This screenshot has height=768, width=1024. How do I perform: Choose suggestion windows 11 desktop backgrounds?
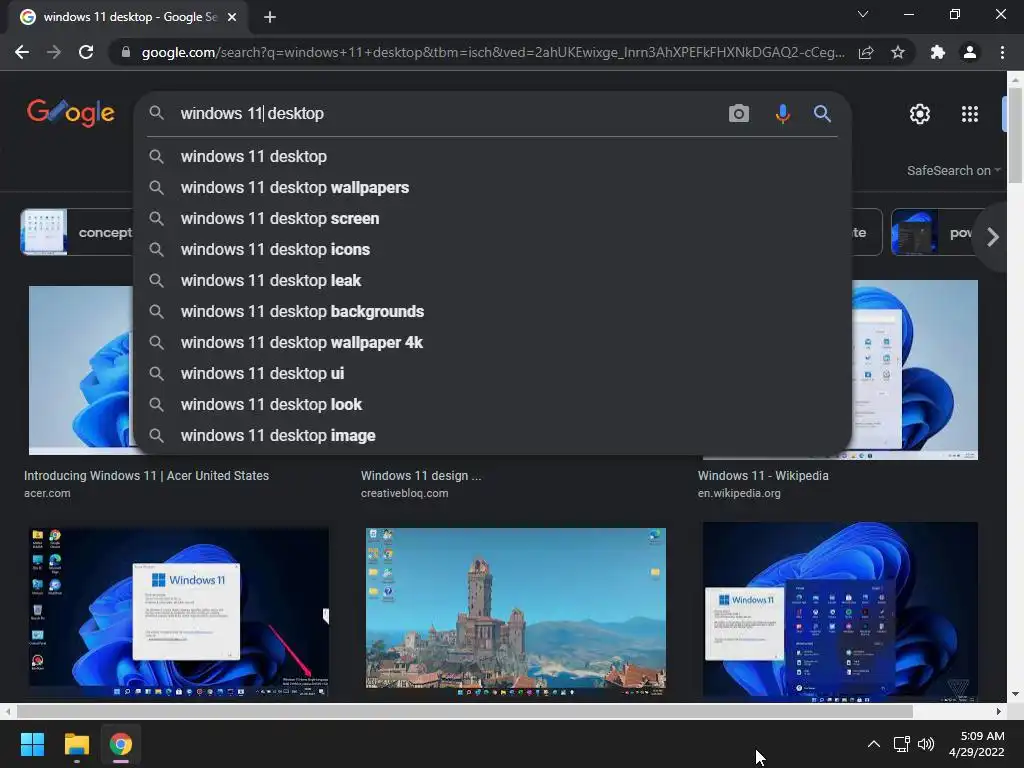point(492,312)
